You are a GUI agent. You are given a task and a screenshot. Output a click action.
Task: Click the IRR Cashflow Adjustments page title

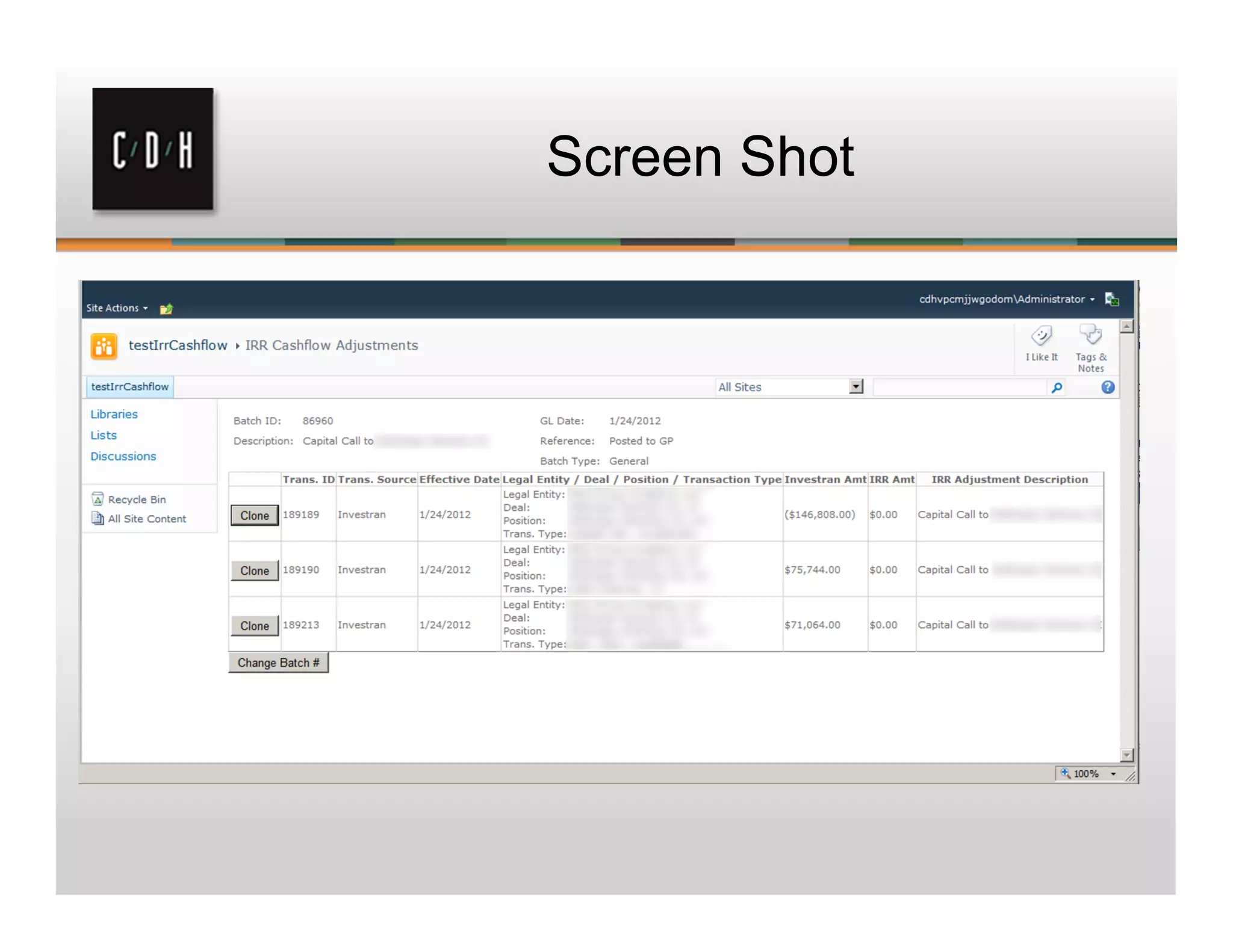click(332, 345)
